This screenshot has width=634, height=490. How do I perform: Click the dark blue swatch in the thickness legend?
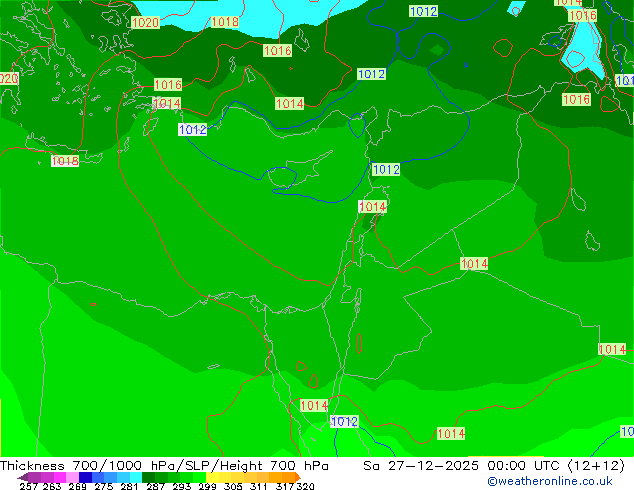point(85,477)
